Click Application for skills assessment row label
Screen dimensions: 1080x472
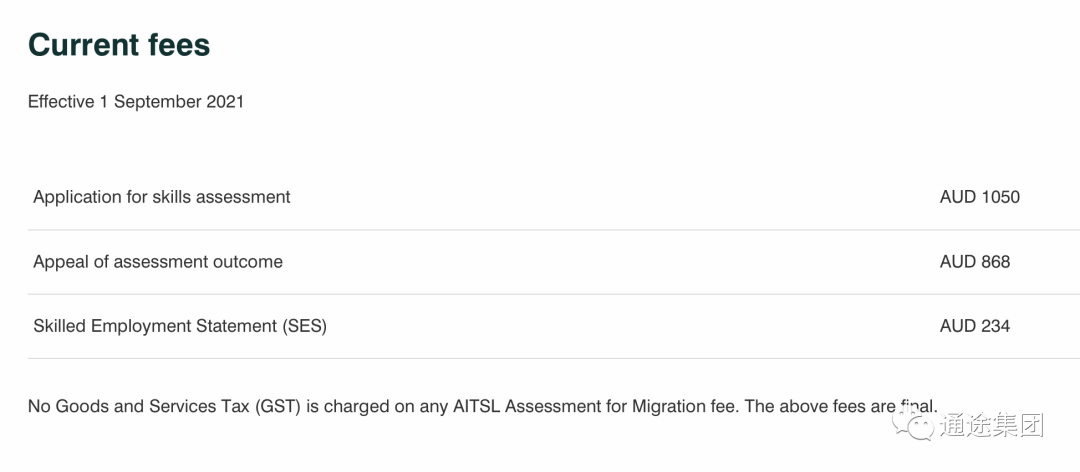(162, 197)
